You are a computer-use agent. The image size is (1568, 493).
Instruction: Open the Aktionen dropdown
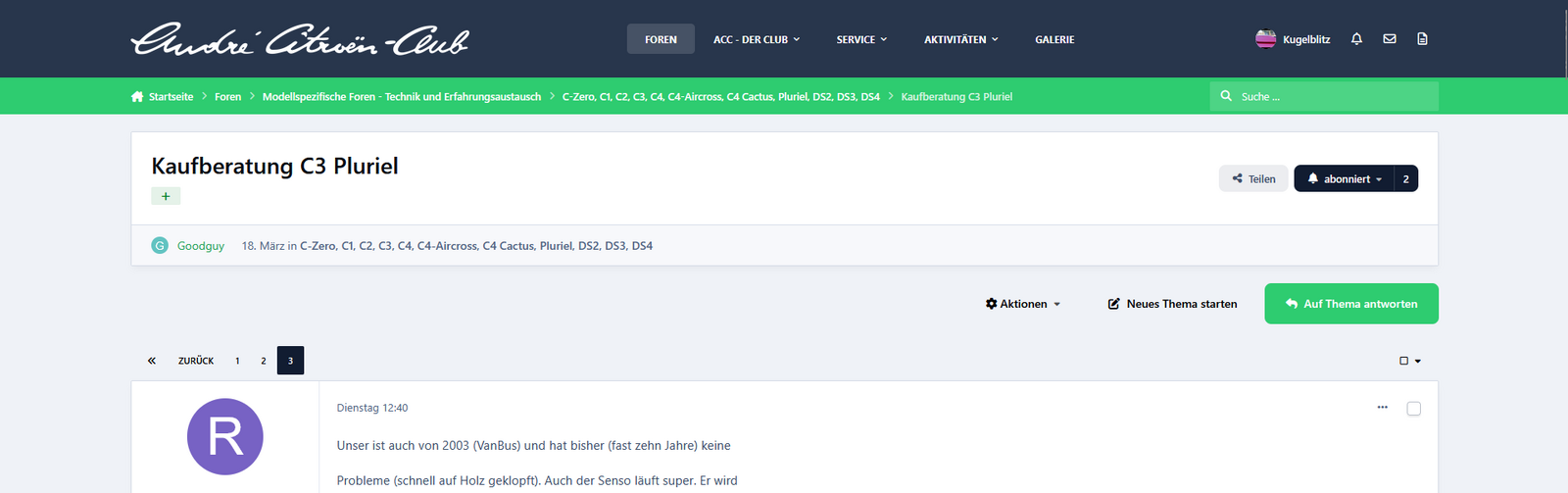coord(1023,304)
